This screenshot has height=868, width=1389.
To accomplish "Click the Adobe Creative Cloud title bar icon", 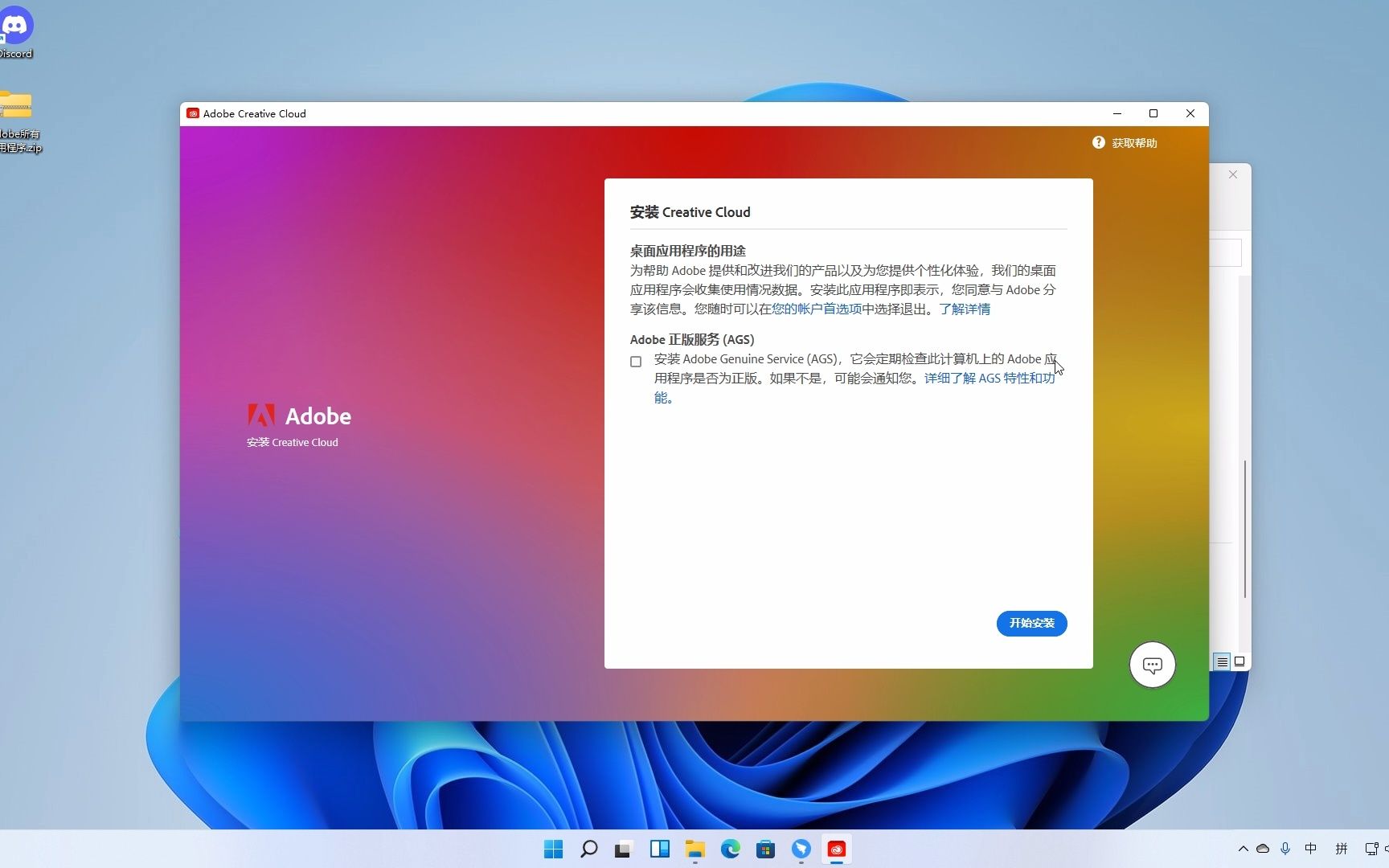I will 193,113.
